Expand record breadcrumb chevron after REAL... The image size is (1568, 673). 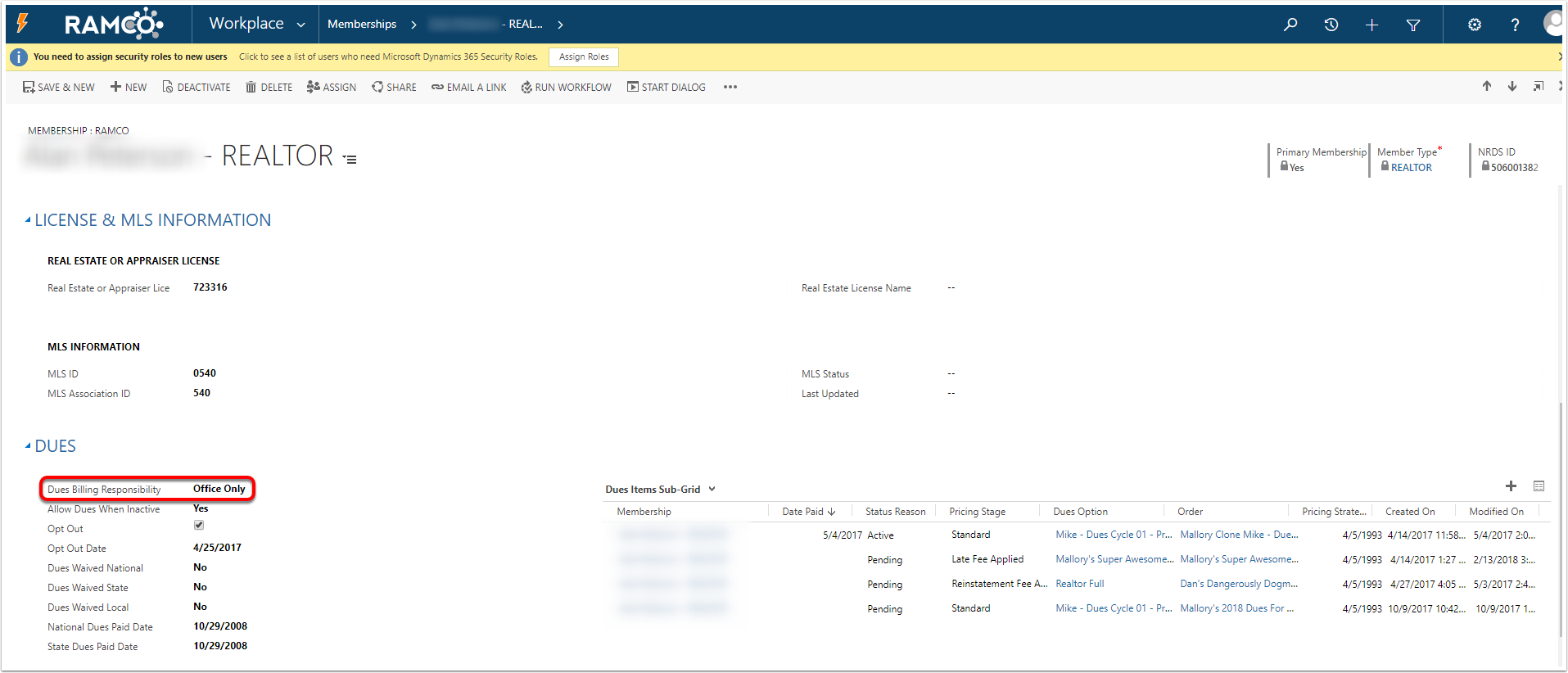pos(560,25)
